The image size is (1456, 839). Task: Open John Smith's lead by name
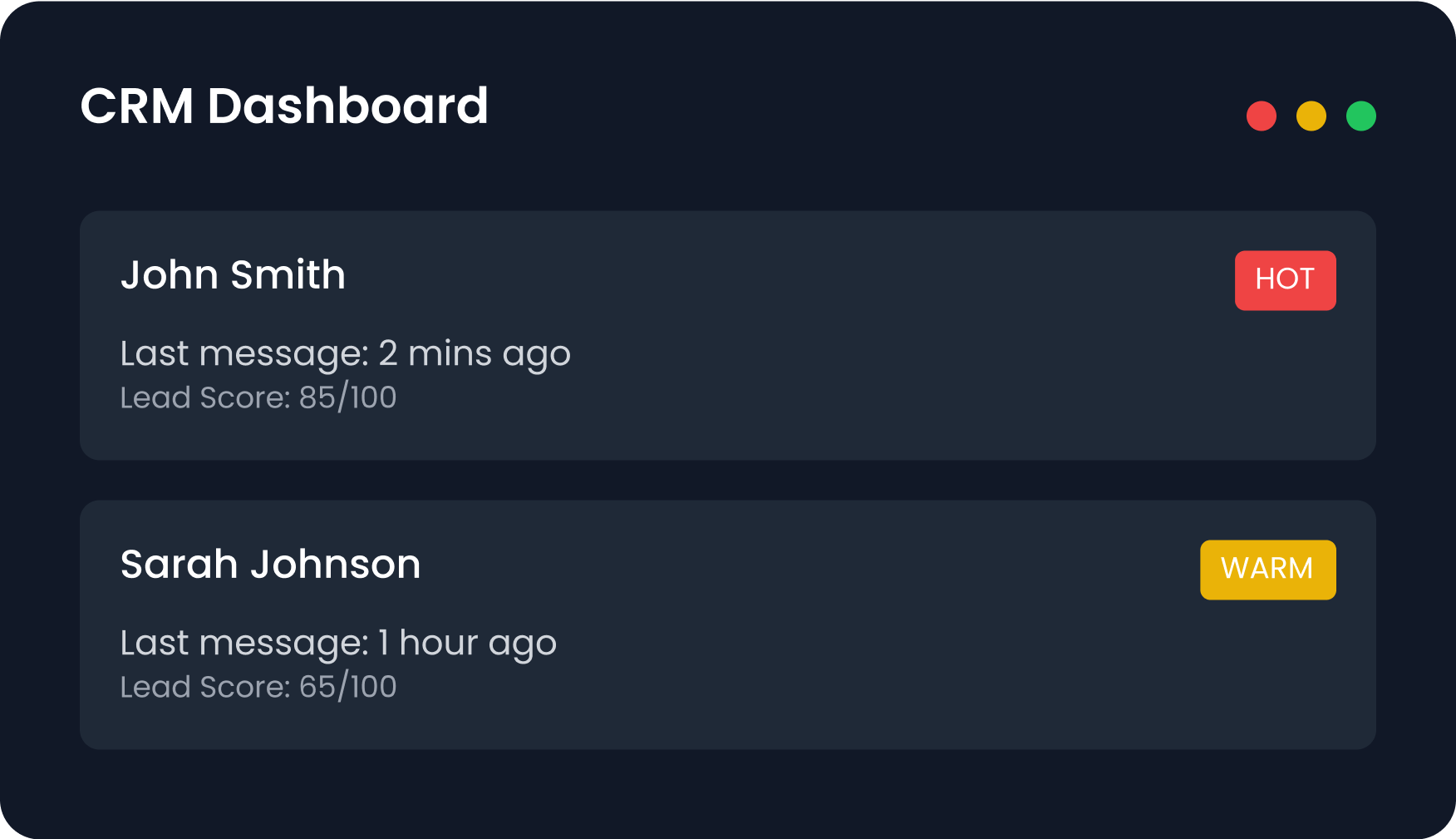[x=233, y=275]
